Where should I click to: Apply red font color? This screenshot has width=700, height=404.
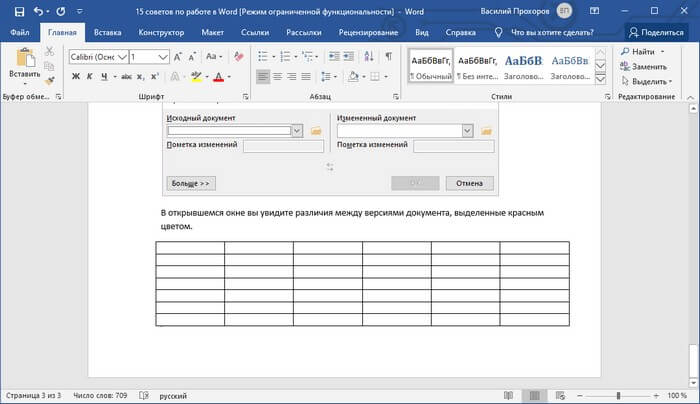[218, 77]
